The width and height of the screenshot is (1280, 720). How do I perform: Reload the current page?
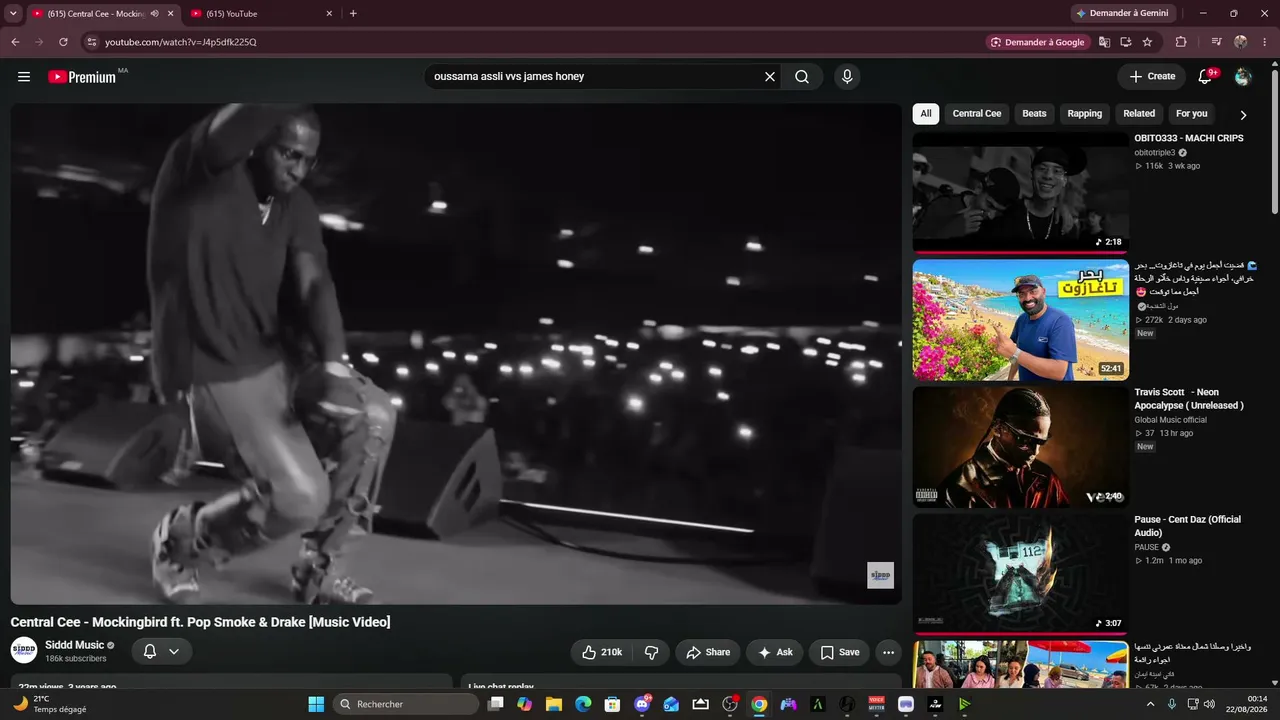coord(63,42)
